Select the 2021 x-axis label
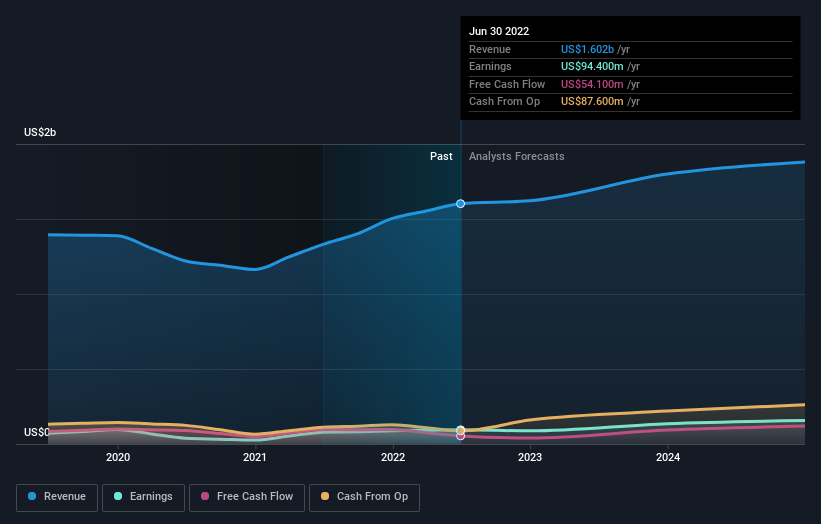Viewport: 821px width, 524px height. point(255,457)
